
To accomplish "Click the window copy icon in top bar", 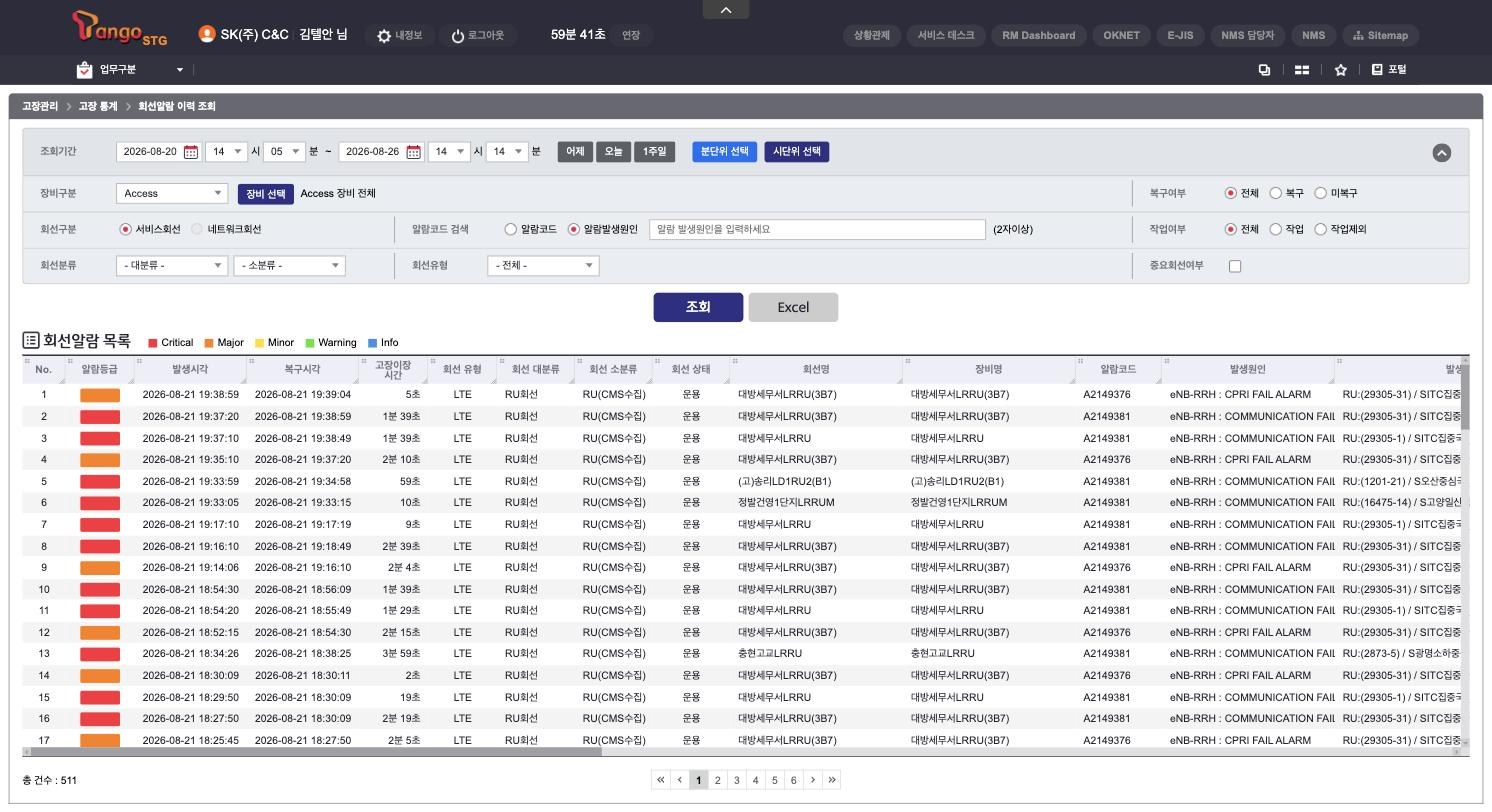I will coord(1264,70).
